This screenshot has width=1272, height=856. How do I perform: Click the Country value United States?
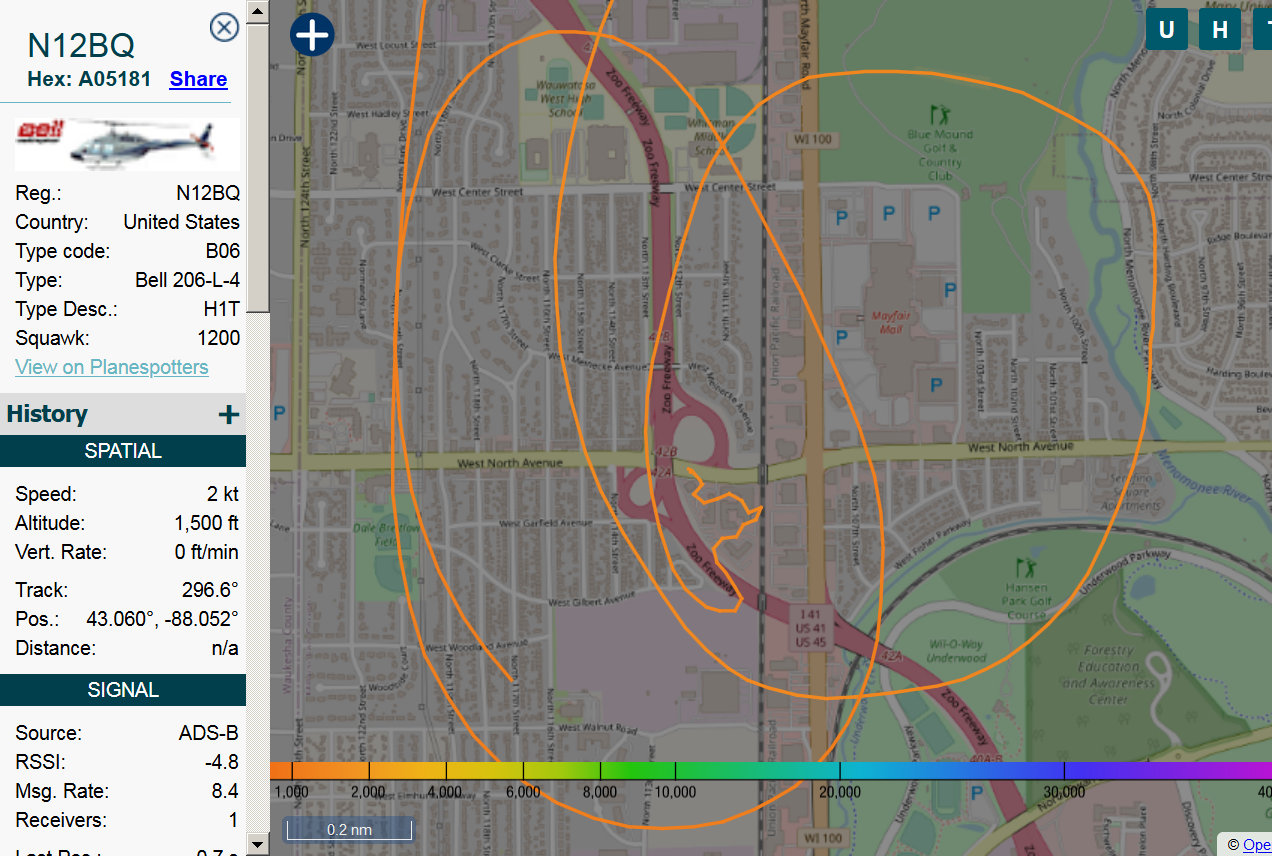(x=181, y=222)
